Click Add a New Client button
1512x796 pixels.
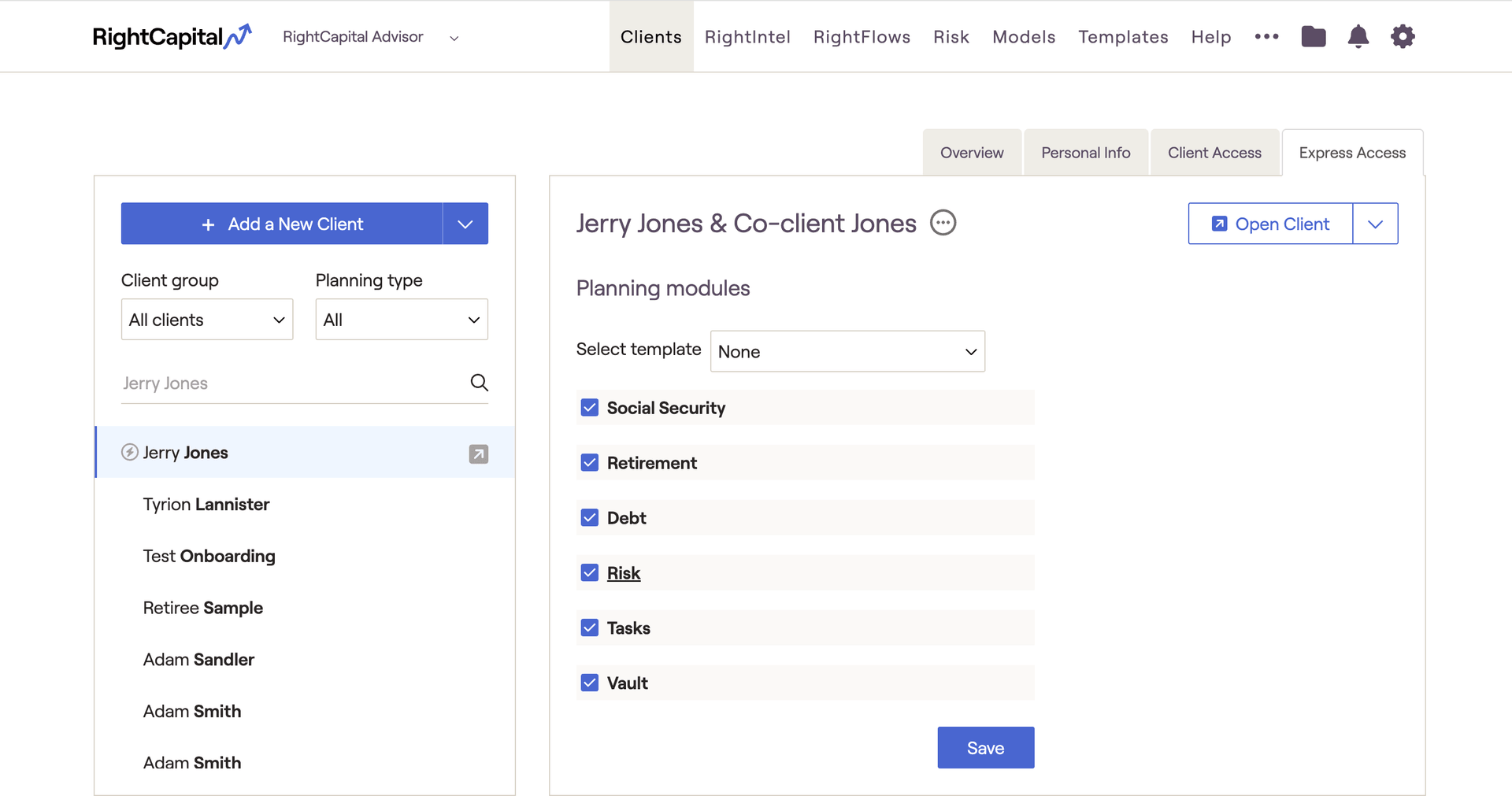(x=282, y=224)
